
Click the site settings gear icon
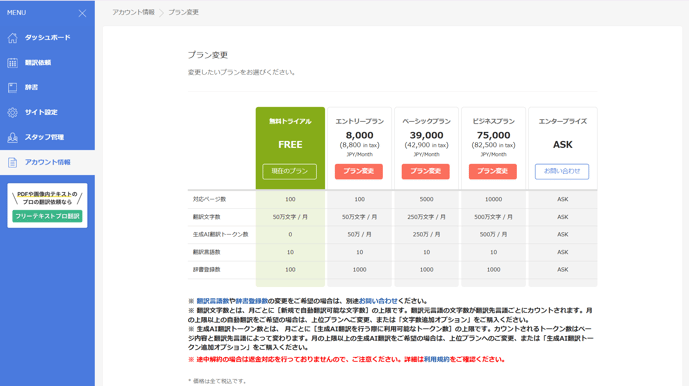(12, 113)
